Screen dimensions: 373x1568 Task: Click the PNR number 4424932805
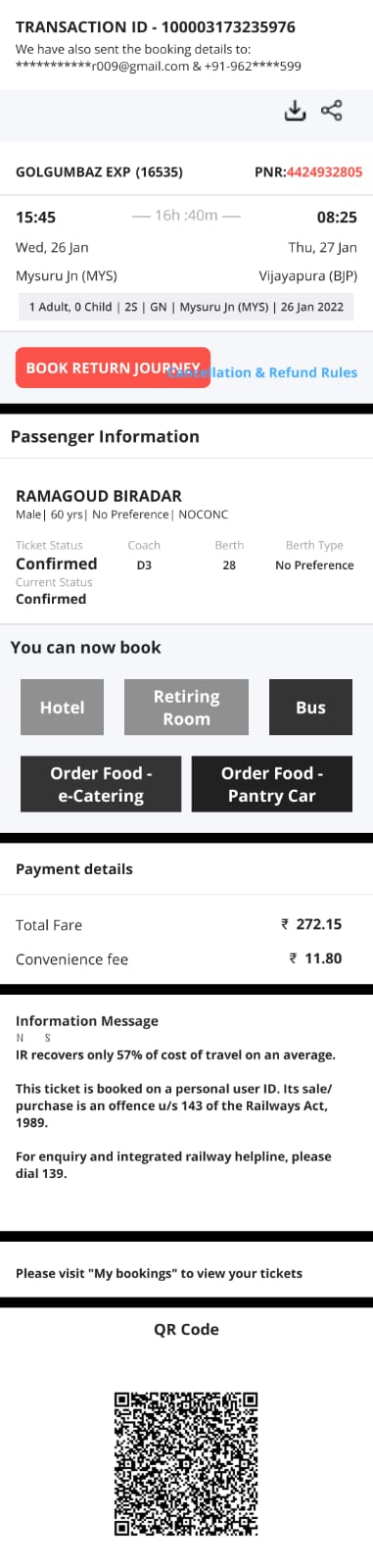324,171
